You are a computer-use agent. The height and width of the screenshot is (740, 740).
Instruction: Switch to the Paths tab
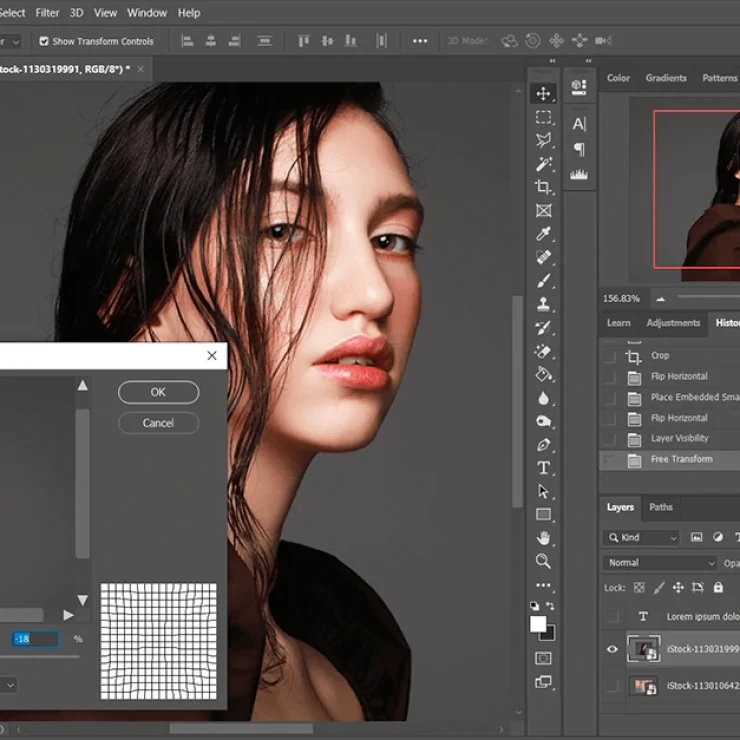(661, 507)
